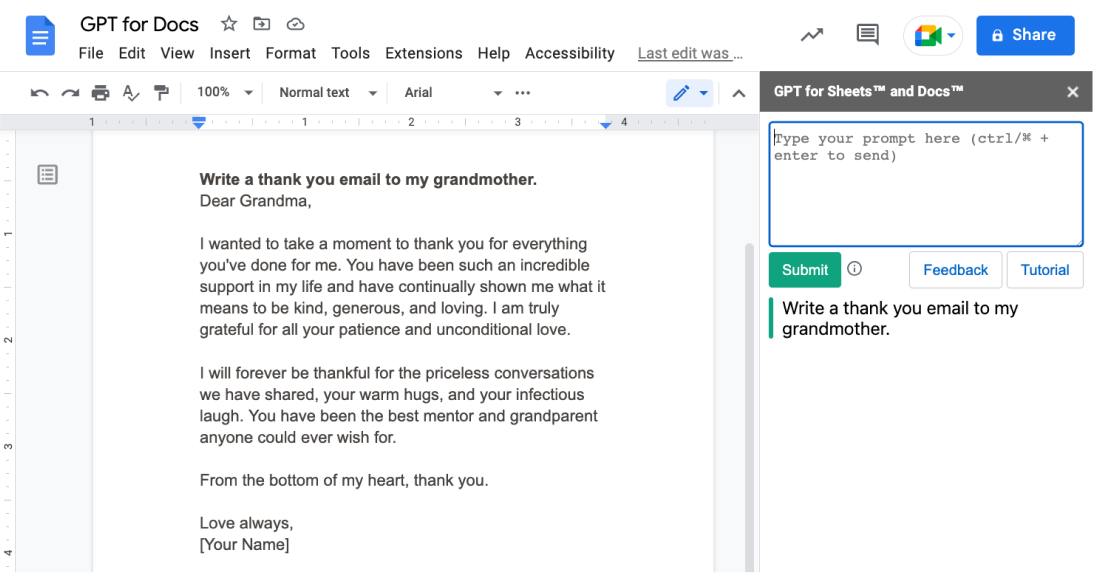1093x573 pixels.
Task: Show the document outline icon
Action: (48, 175)
